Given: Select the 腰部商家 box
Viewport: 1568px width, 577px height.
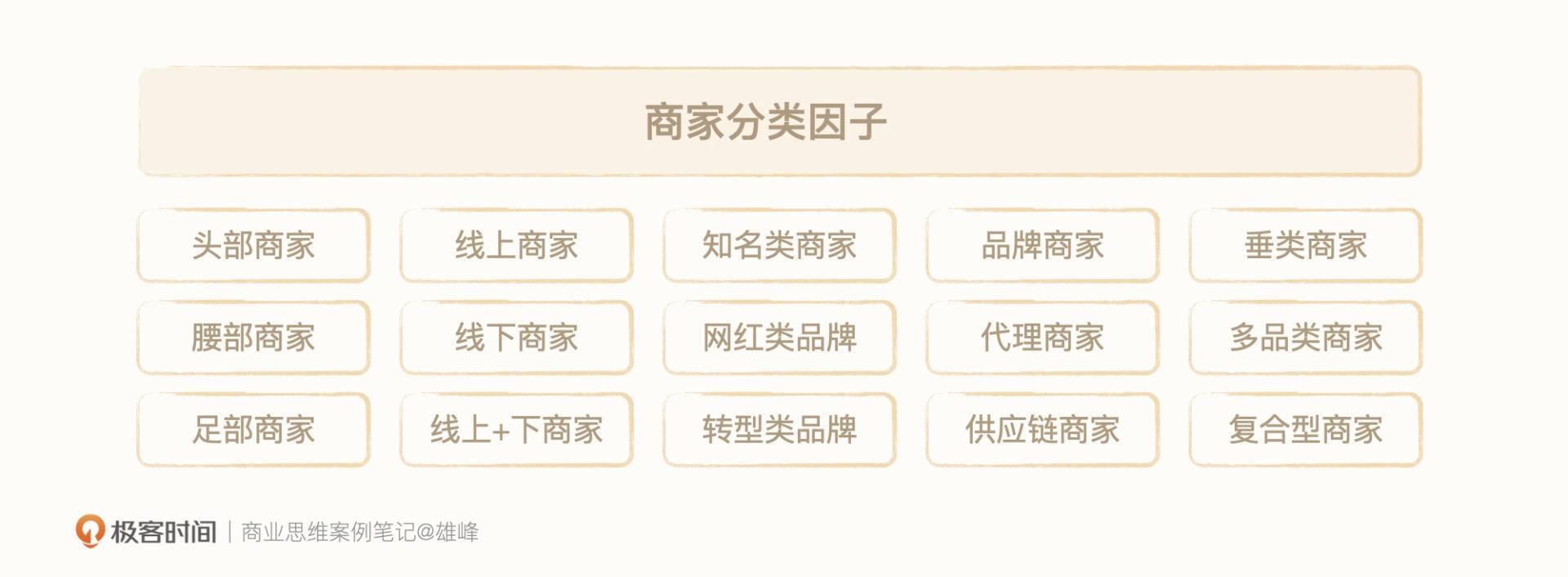Looking at the screenshot, I should coord(253,338).
